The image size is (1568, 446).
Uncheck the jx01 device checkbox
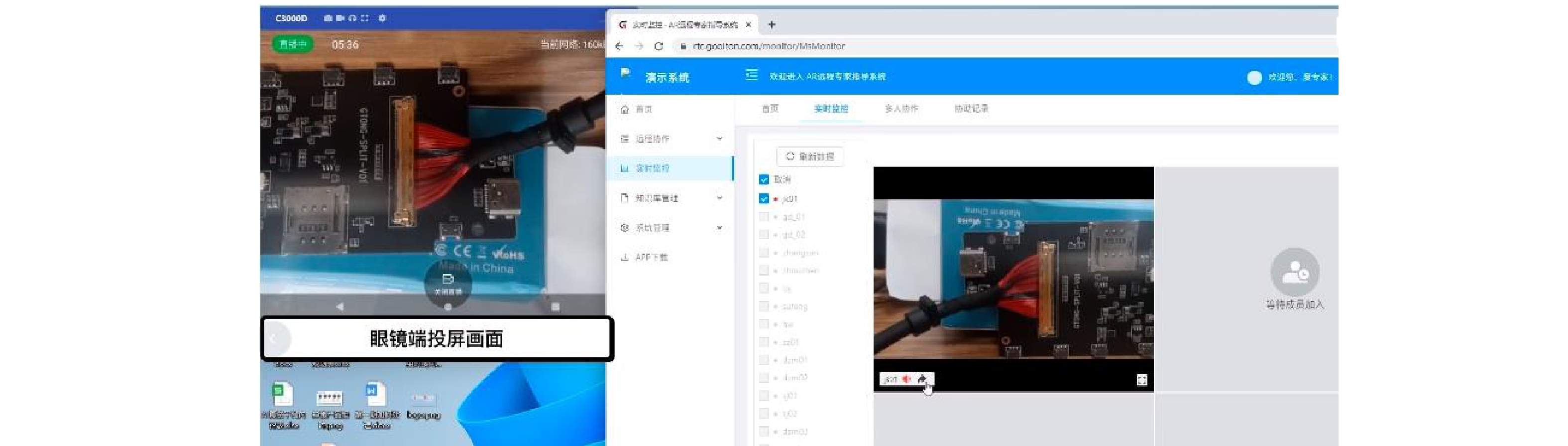coord(764,199)
